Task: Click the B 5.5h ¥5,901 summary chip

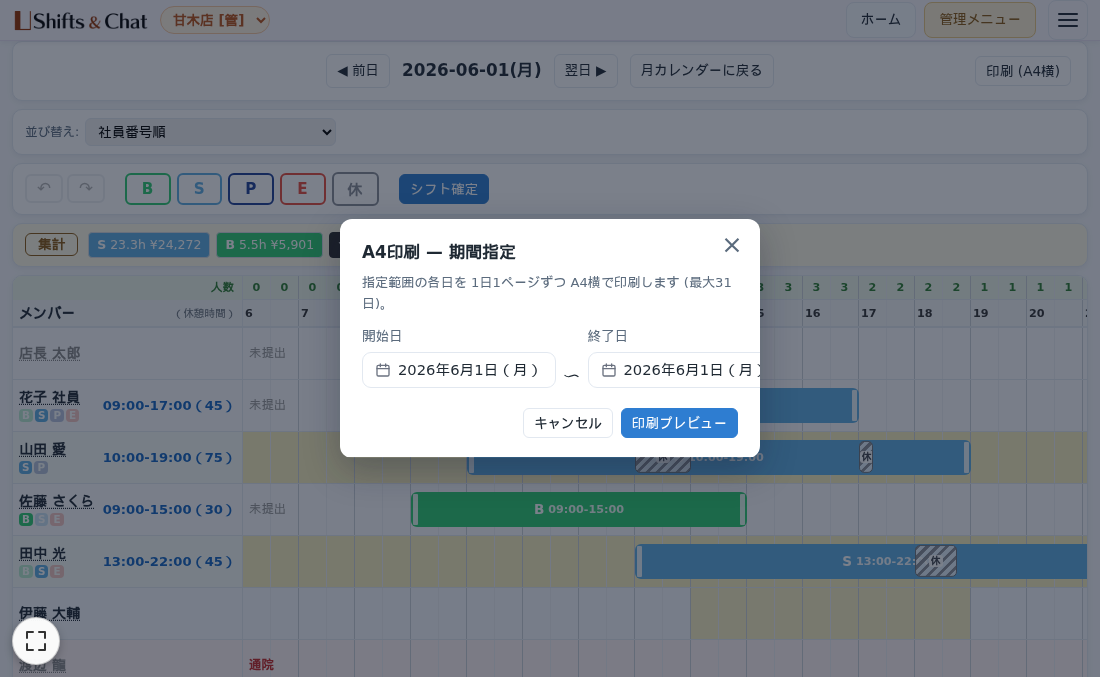Action: [269, 245]
